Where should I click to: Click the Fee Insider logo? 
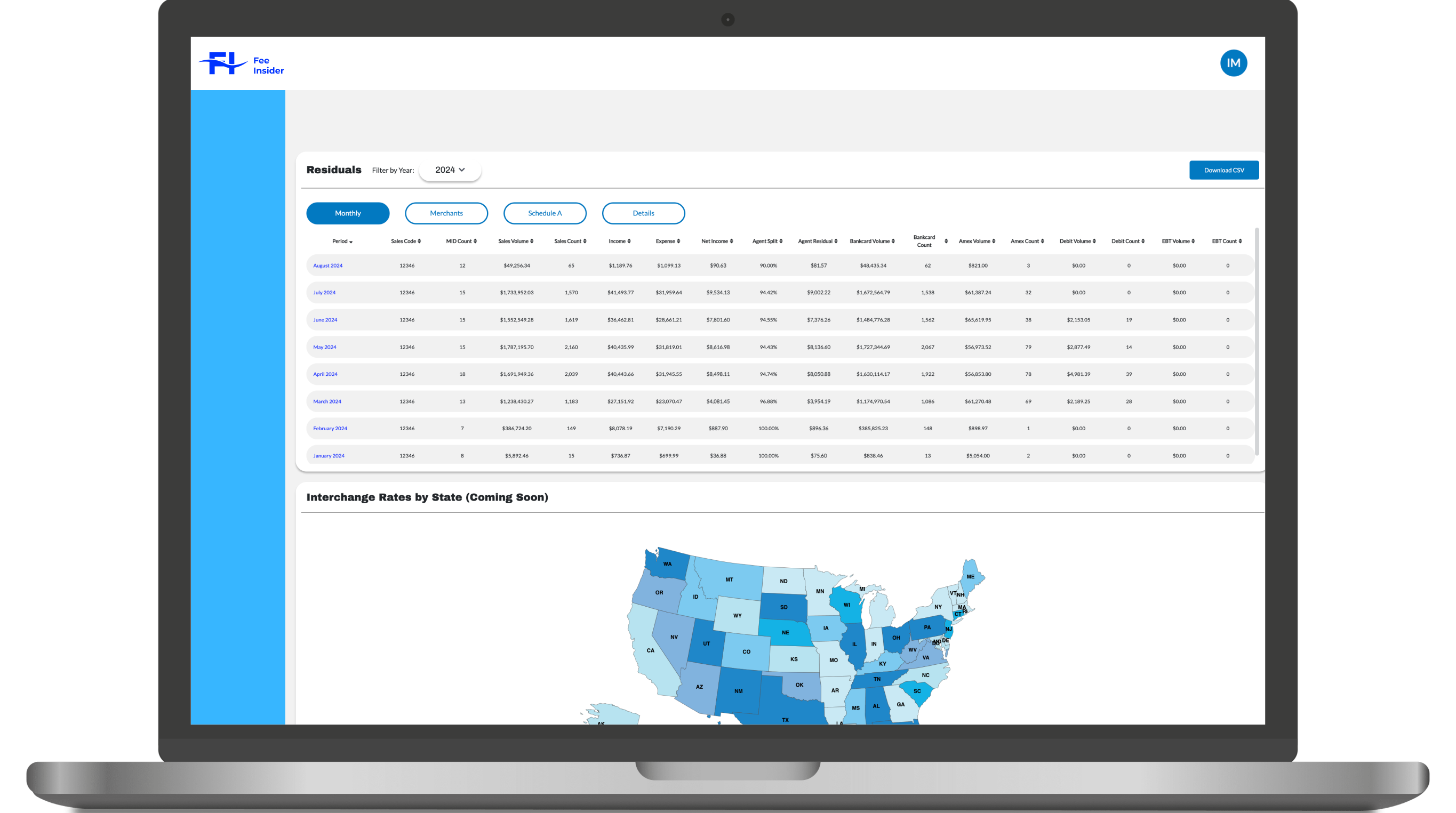(242, 64)
